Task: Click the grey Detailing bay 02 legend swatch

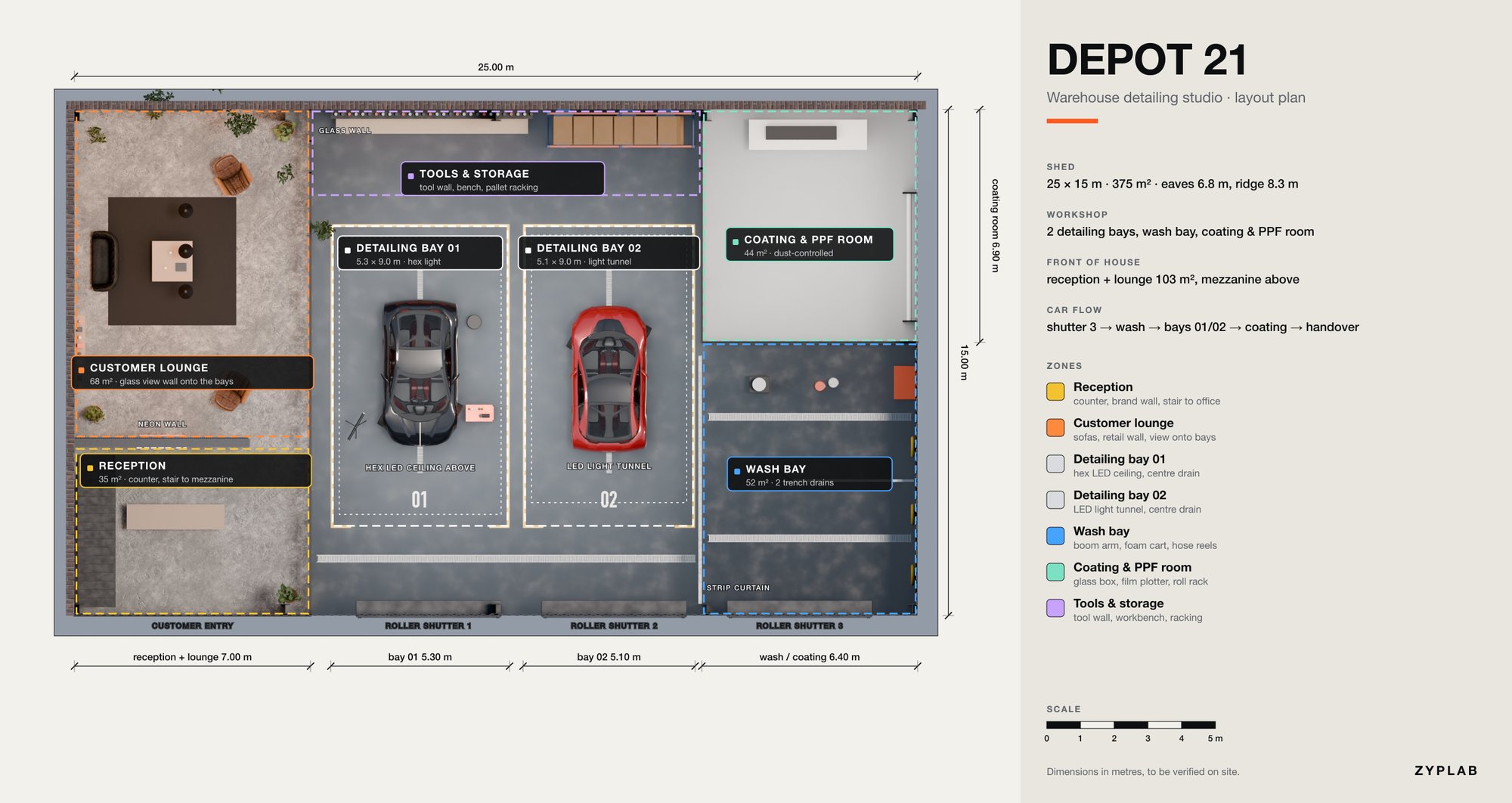Action: click(x=1055, y=500)
